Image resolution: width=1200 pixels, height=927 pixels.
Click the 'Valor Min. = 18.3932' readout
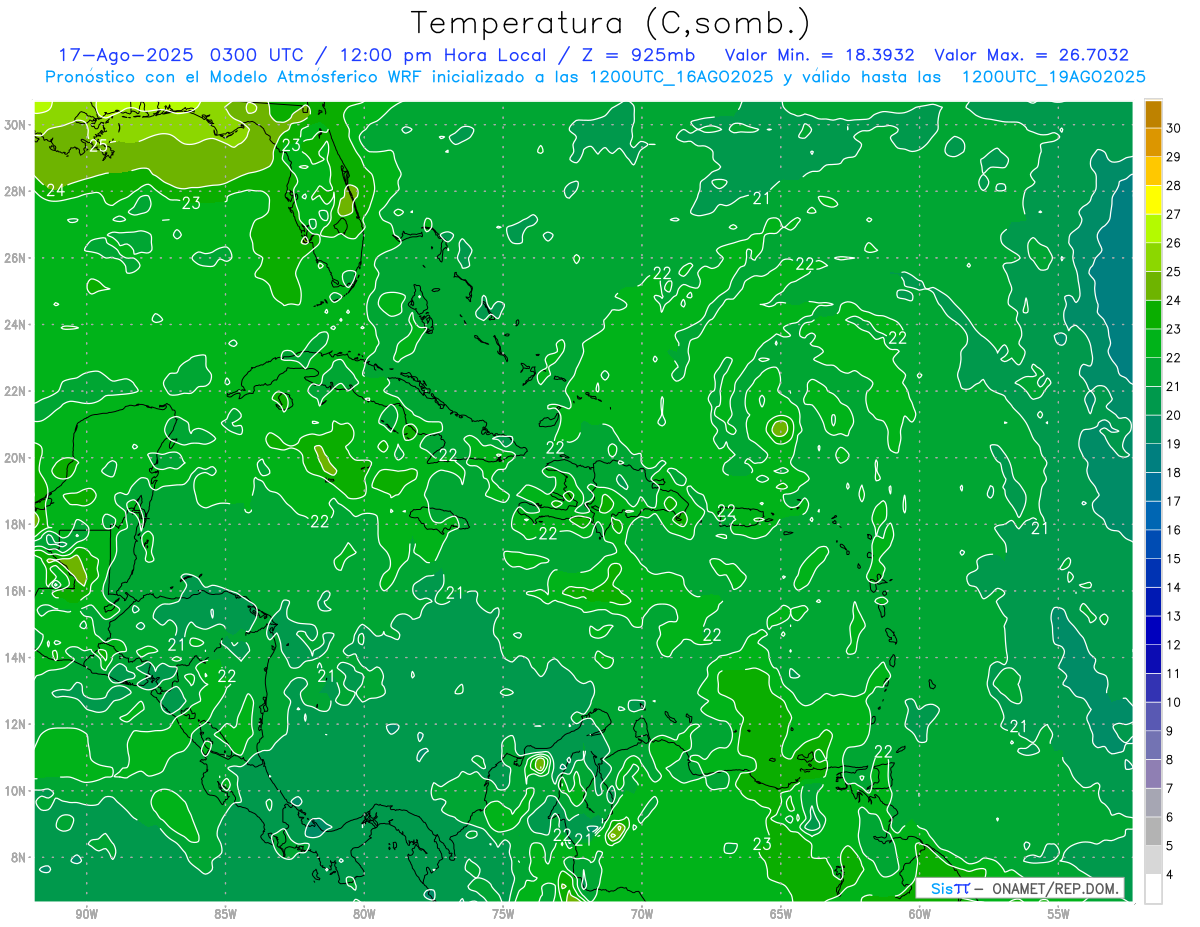pos(821,55)
